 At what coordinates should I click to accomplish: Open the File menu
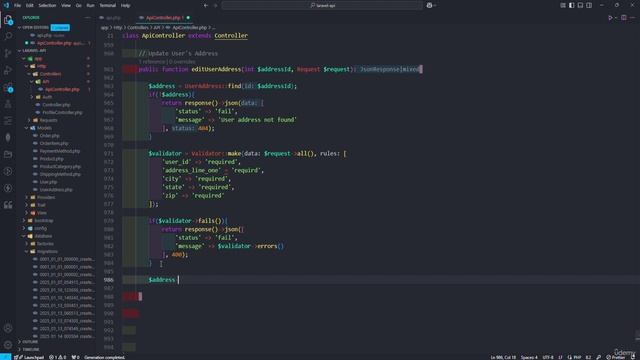pyautogui.click(x=18, y=5)
